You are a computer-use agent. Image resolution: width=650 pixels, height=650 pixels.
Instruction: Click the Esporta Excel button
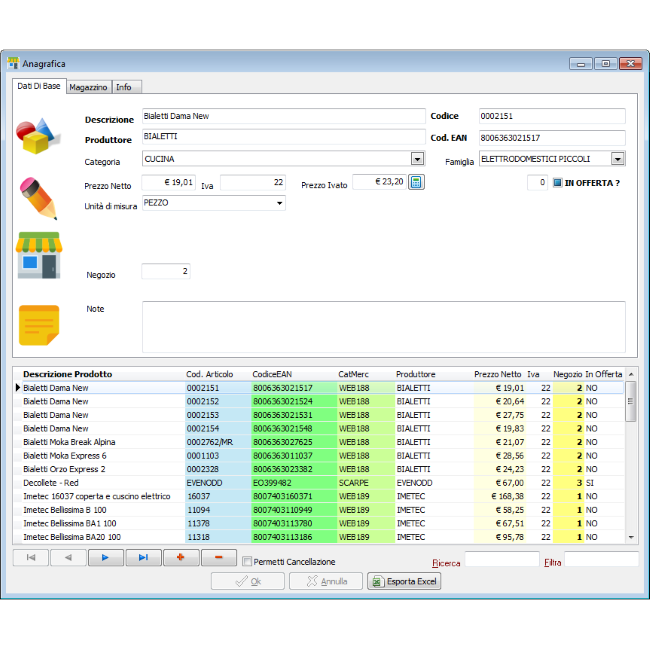coord(404,581)
